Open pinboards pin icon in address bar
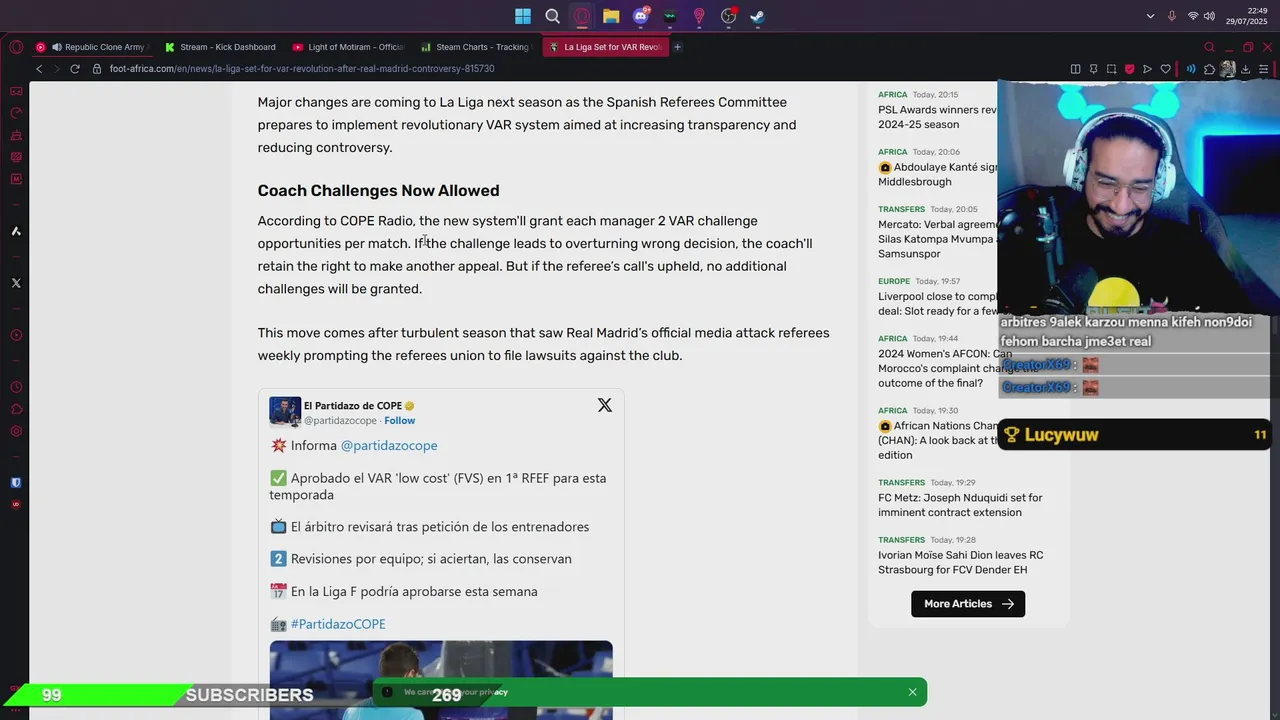This screenshot has height=720, width=1280. [1093, 69]
